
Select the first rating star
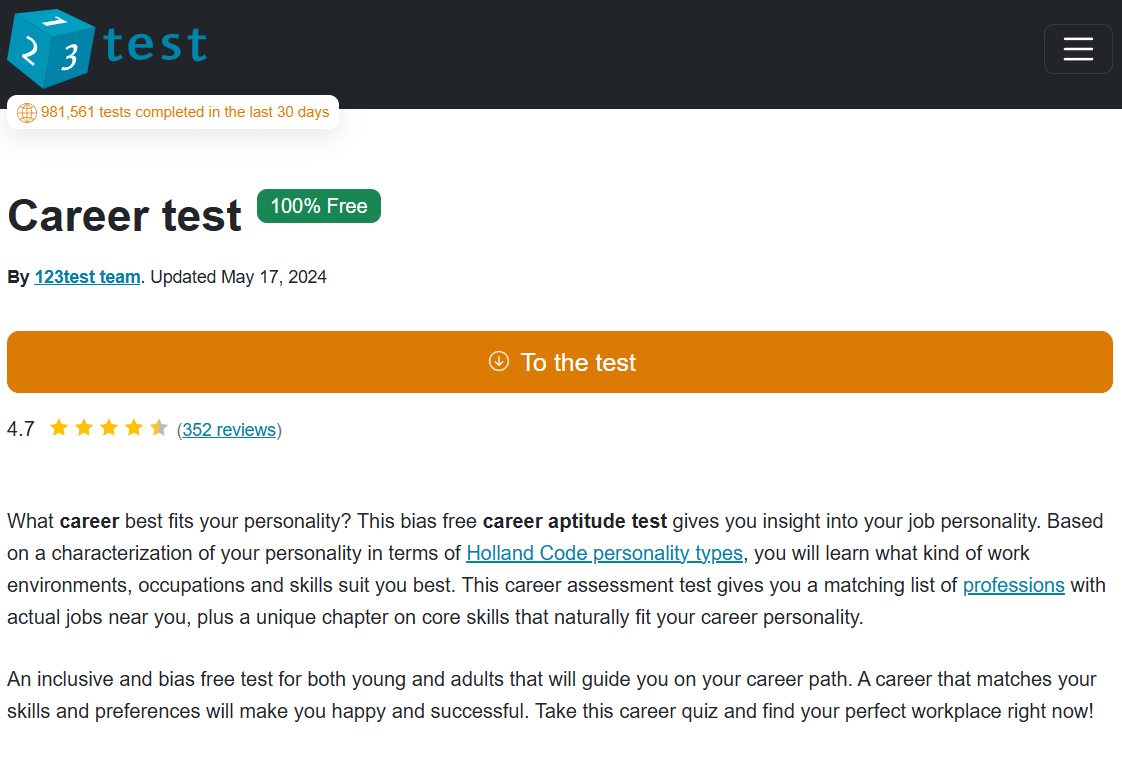click(x=58, y=428)
